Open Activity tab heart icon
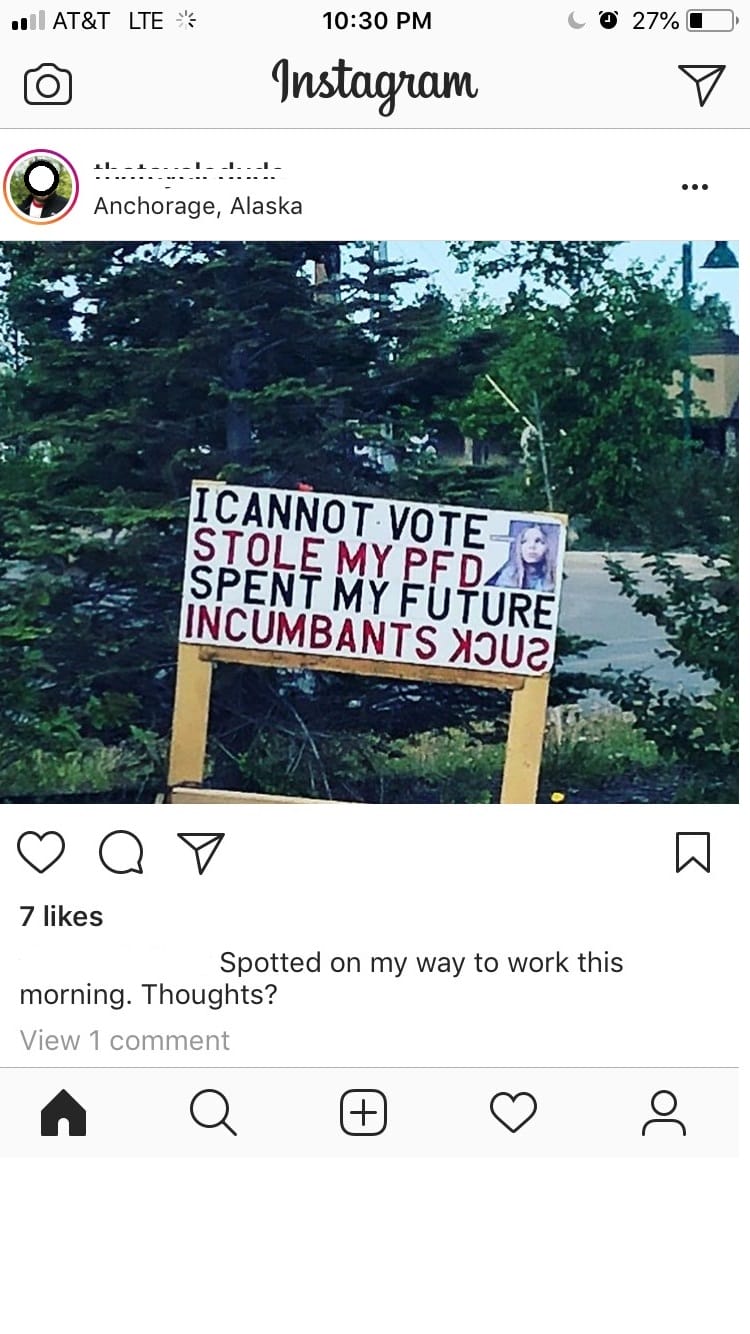Viewport: 750px width, 1334px height. click(x=513, y=1112)
